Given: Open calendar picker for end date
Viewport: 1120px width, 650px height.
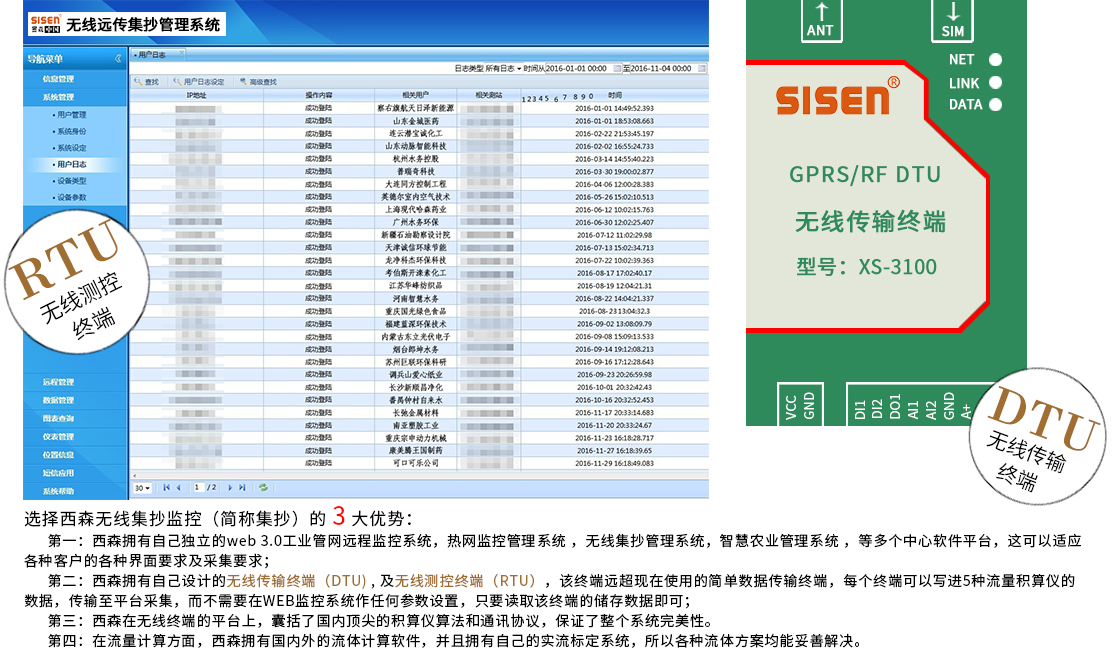Looking at the screenshot, I should point(699,68).
